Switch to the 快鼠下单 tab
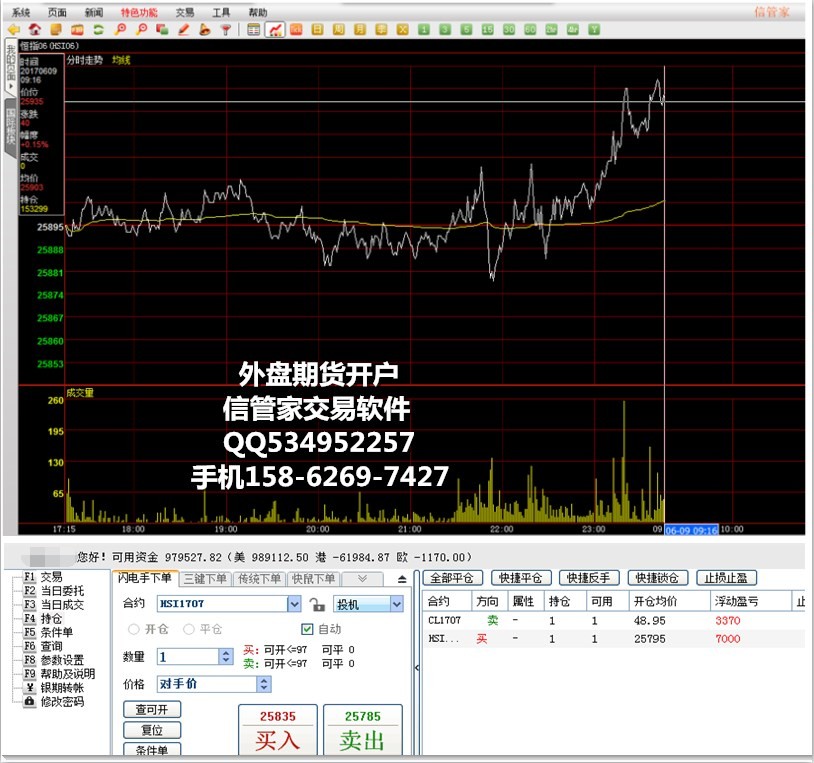This screenshot has width=814, height=763. point(314,579)
